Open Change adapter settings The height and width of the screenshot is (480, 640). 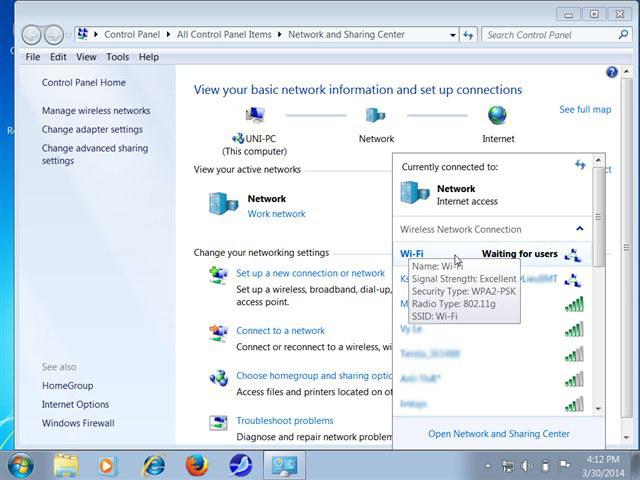(x=92, y=129)
